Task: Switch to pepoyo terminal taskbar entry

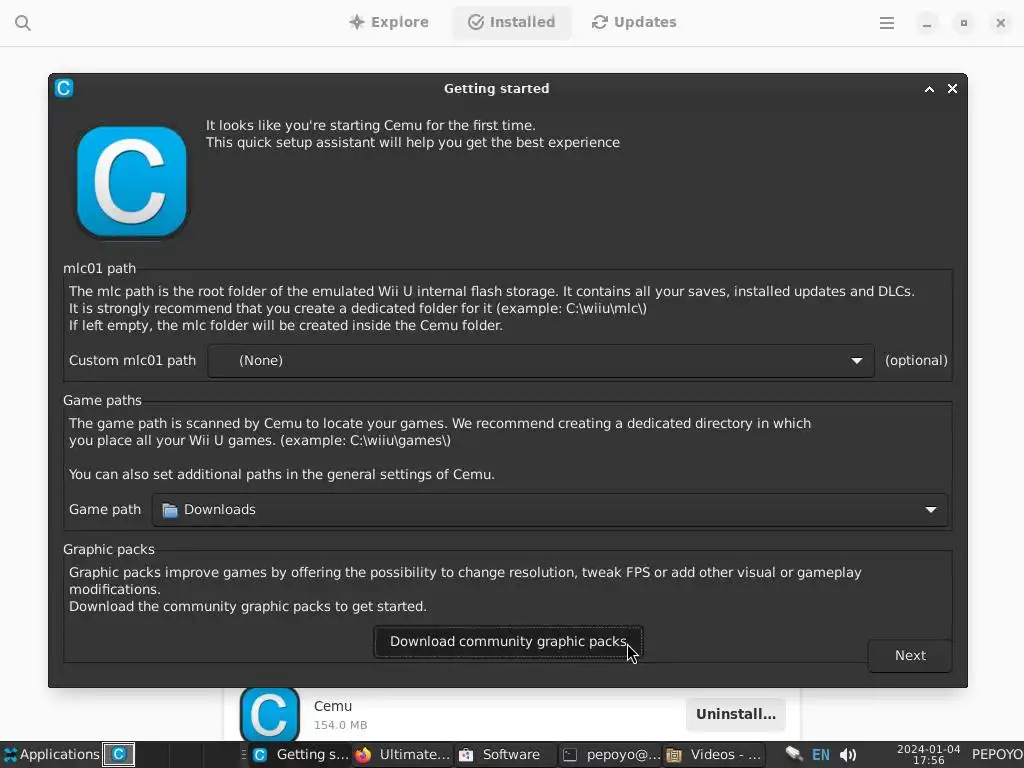Action: [610, 755]
